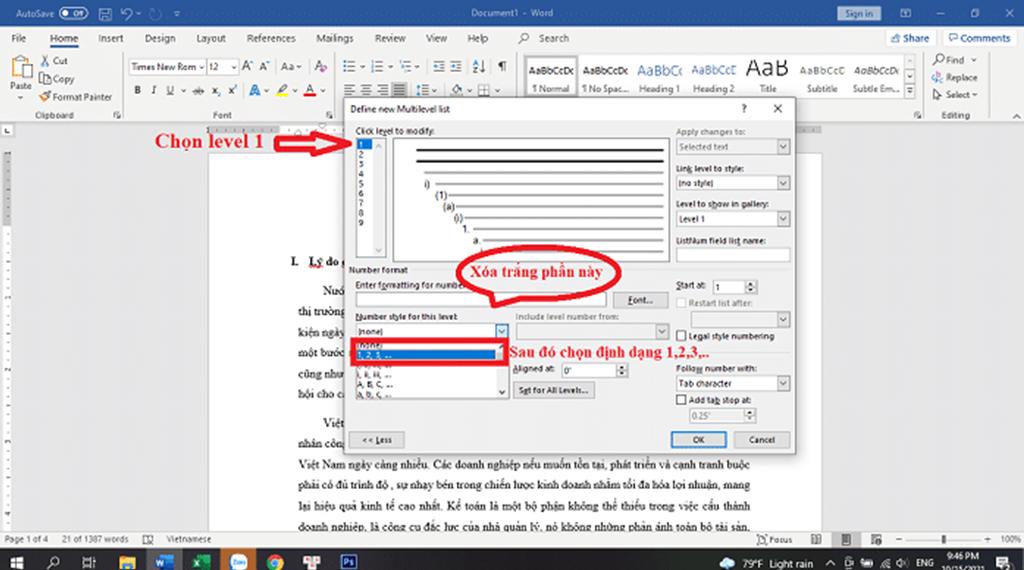Apply strikethrough to text
The image size is (1024, 570).
pos(198,91)
